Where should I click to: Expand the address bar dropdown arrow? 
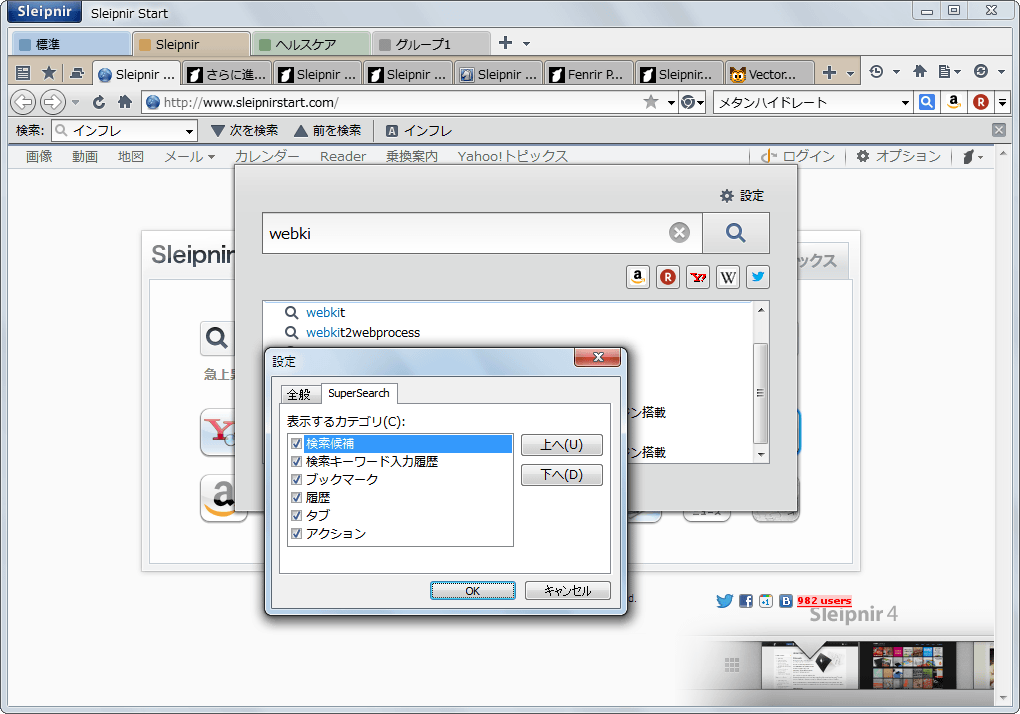(671, 103)
